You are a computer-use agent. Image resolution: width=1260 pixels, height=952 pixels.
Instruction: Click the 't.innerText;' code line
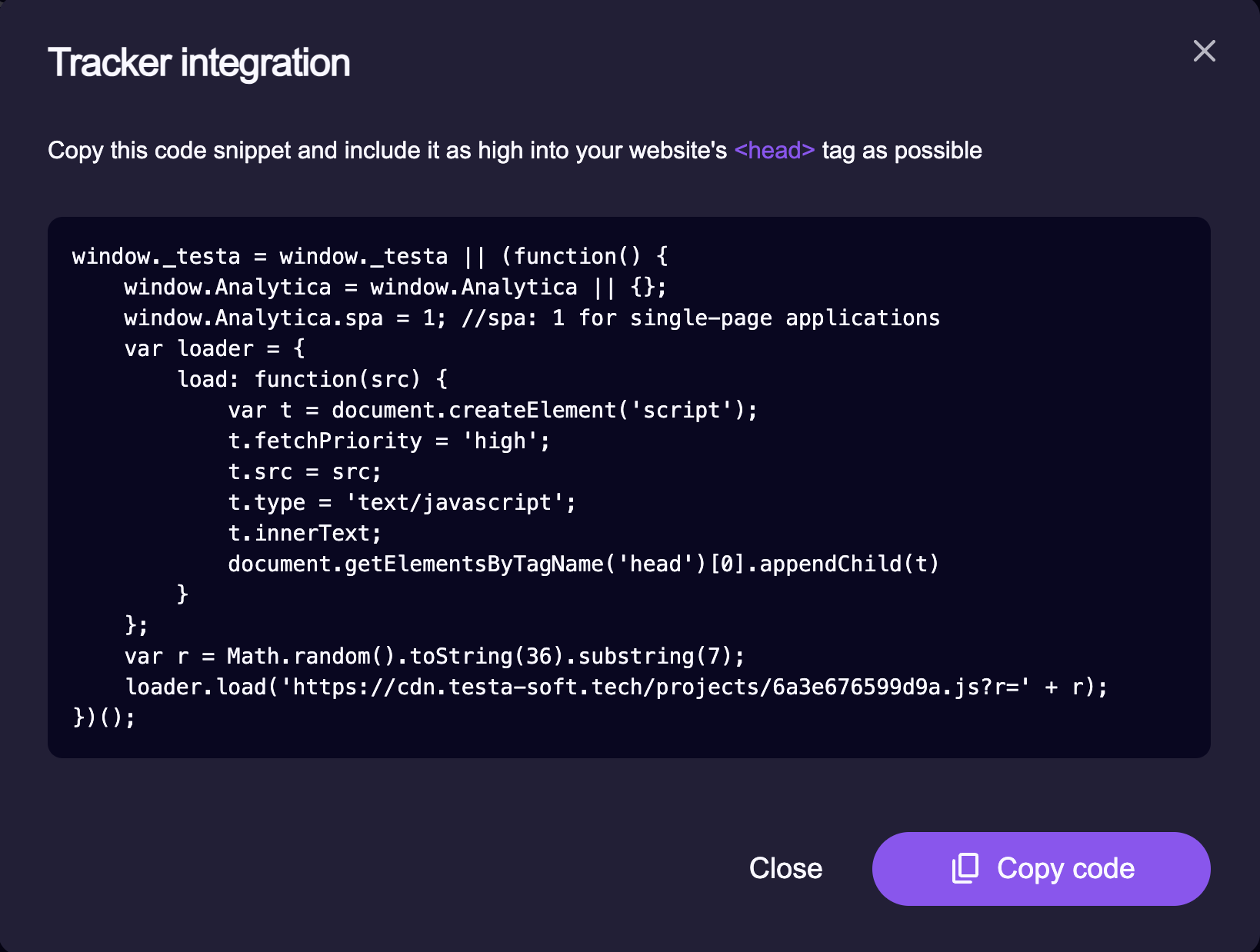coord(305,533)
